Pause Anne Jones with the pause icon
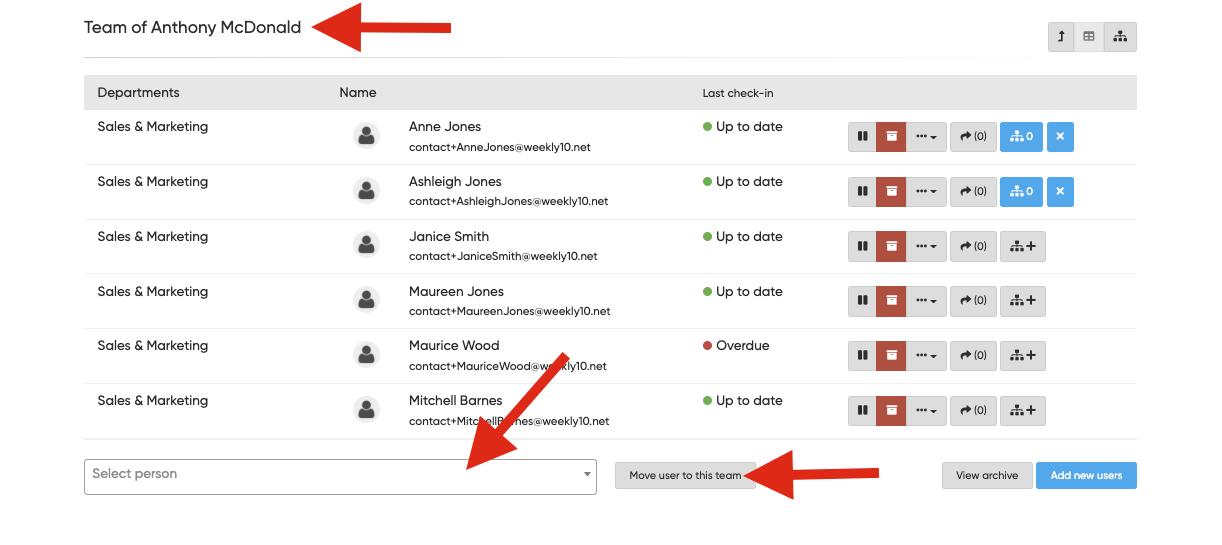 tap(862, 137)
